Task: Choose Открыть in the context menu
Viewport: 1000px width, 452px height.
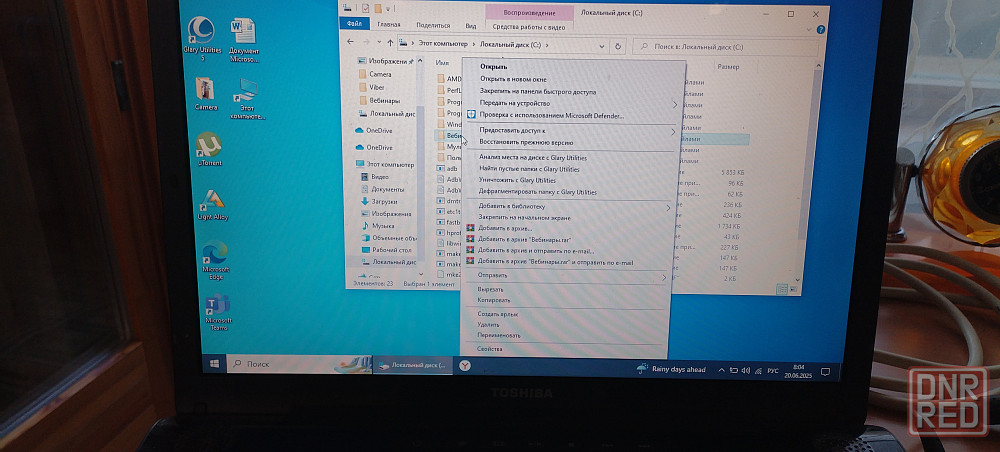Action: point(493,66)
